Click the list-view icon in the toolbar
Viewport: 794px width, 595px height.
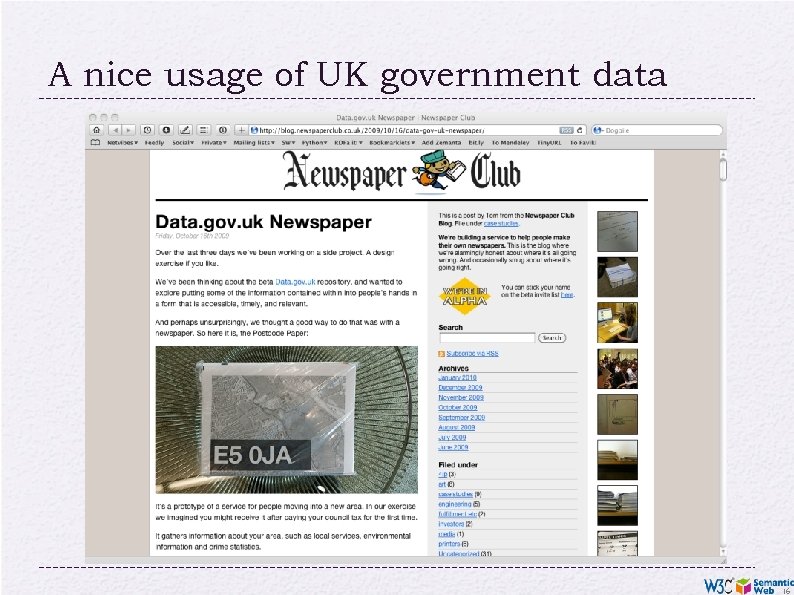(203, 130)
